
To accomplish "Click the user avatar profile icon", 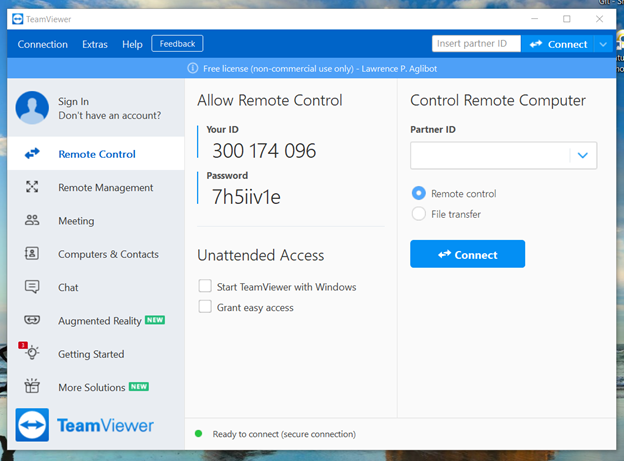I will click(x=32, y=107).
